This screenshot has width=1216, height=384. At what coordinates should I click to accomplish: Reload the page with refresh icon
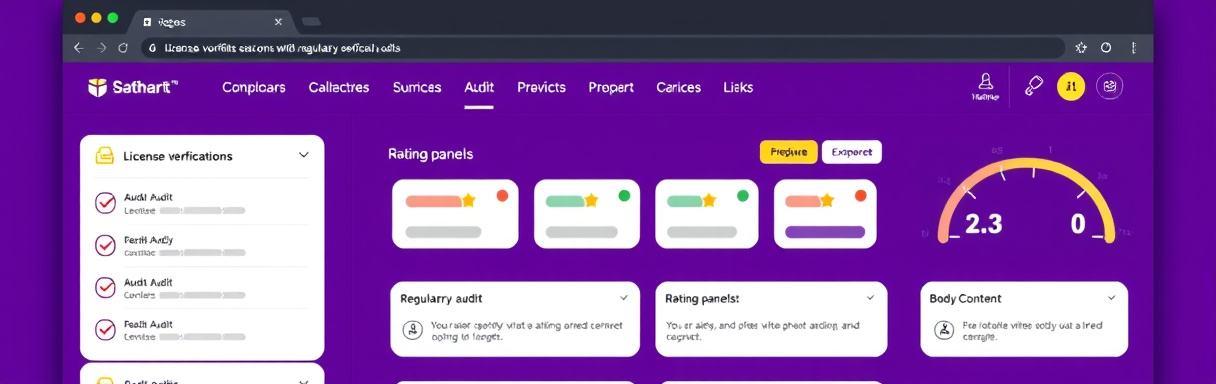pyautogui.click(x=123, y=47)
